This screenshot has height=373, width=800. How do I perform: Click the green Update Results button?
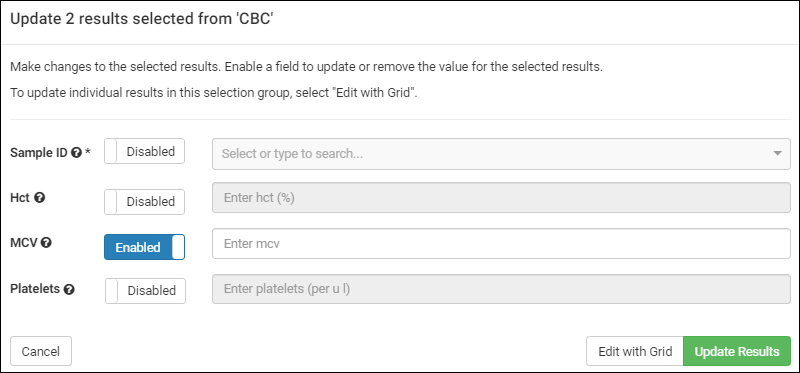pyautogui.click(x=737, y=351)
